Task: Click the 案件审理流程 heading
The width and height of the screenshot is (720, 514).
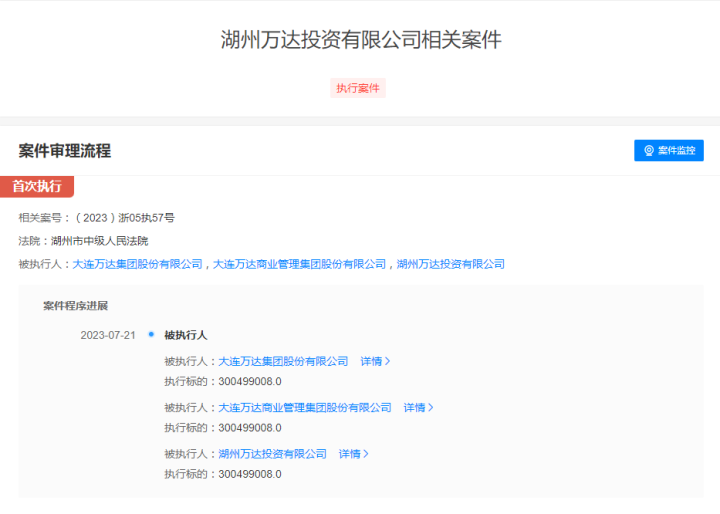Action: [x=65, y=151]
